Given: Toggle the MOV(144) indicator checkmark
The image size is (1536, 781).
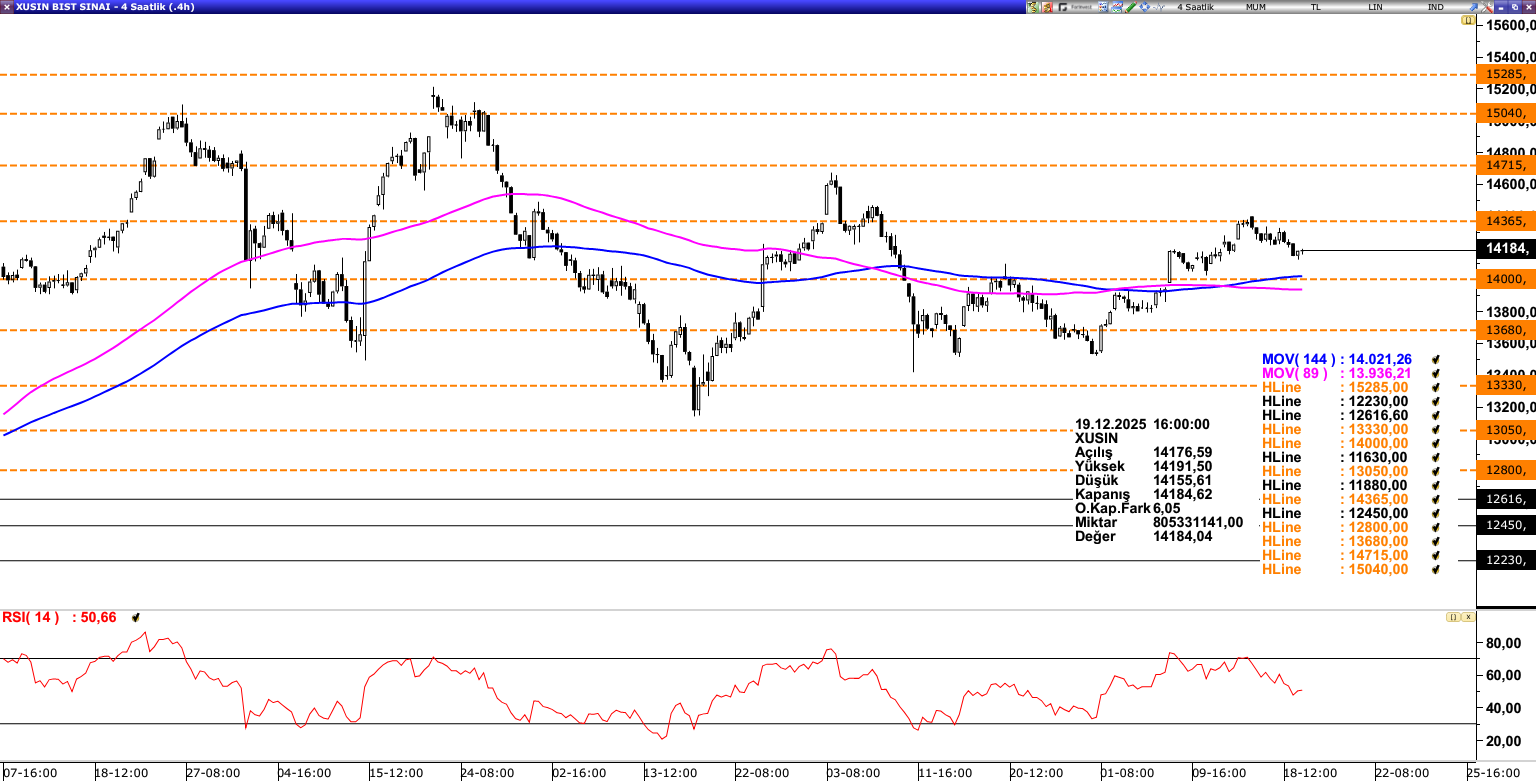Looking at the screenshot, I should coord(1436,359).
